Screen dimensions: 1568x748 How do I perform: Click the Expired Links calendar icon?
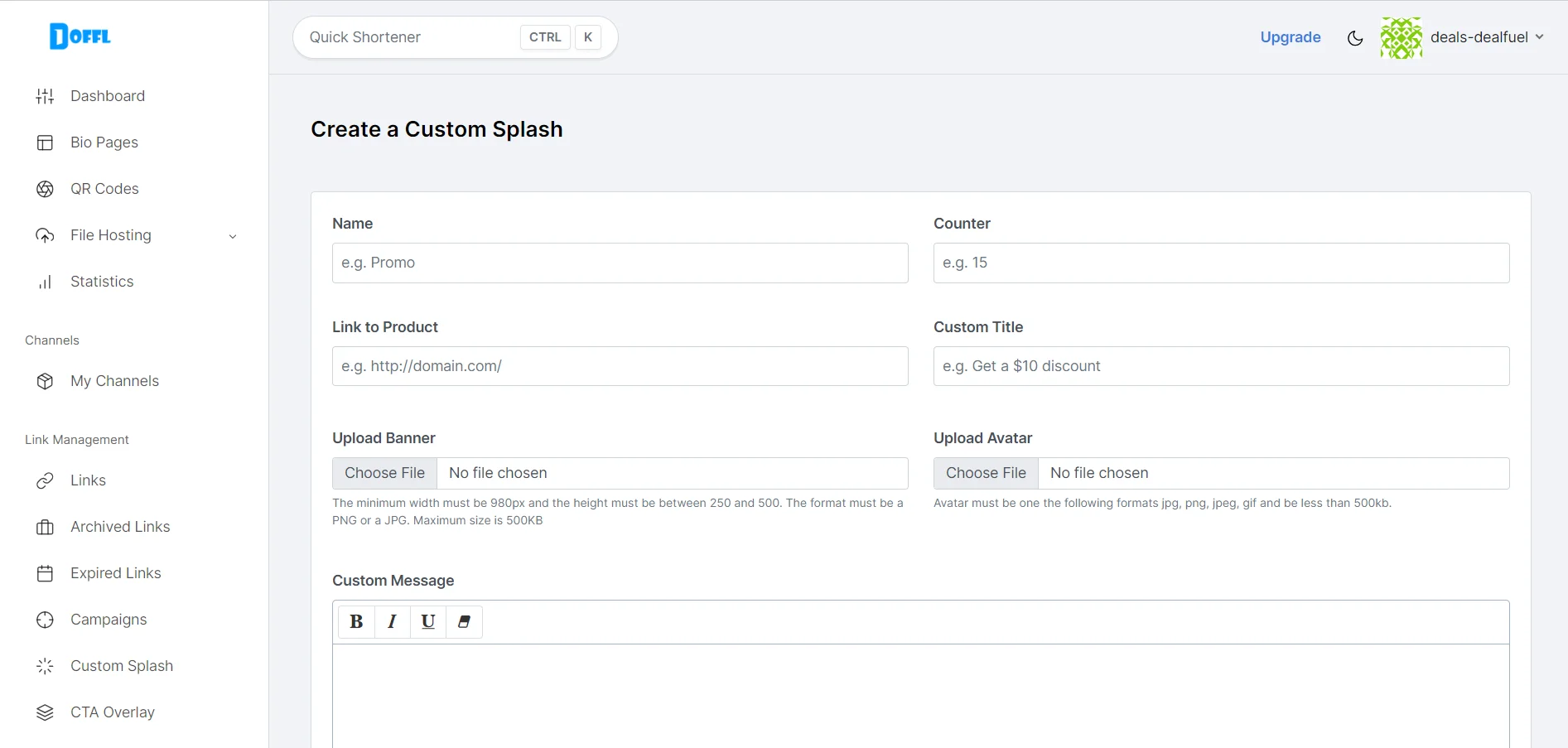tap(45, 573)
